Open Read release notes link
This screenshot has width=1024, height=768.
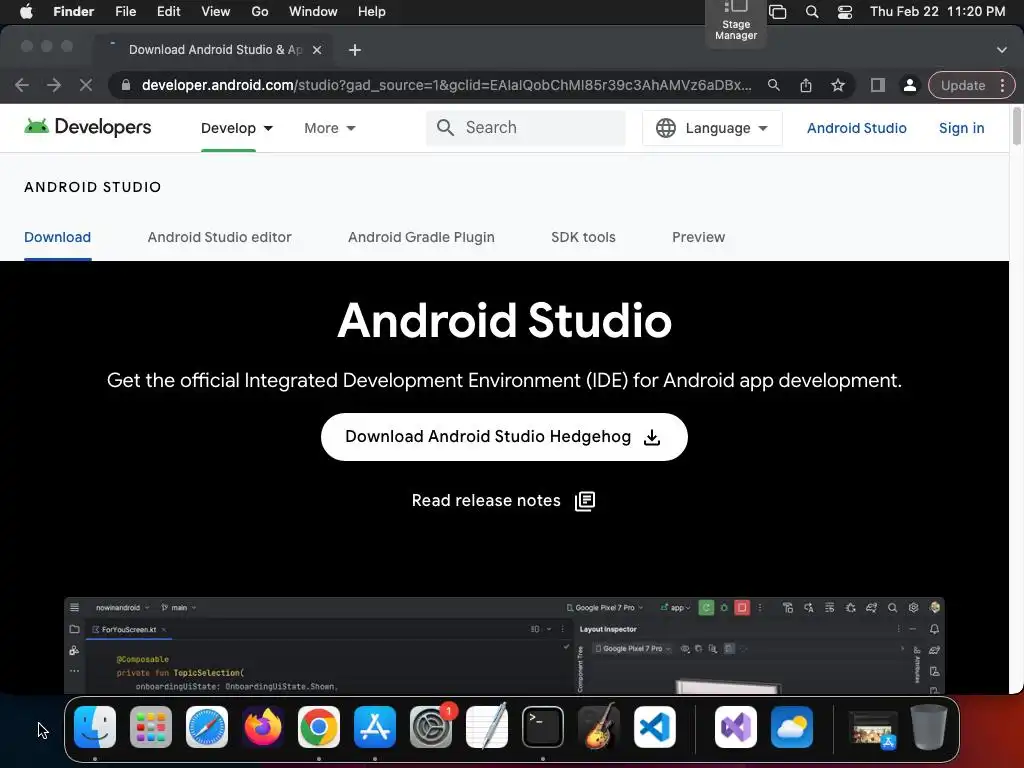[x=503, y=501]
